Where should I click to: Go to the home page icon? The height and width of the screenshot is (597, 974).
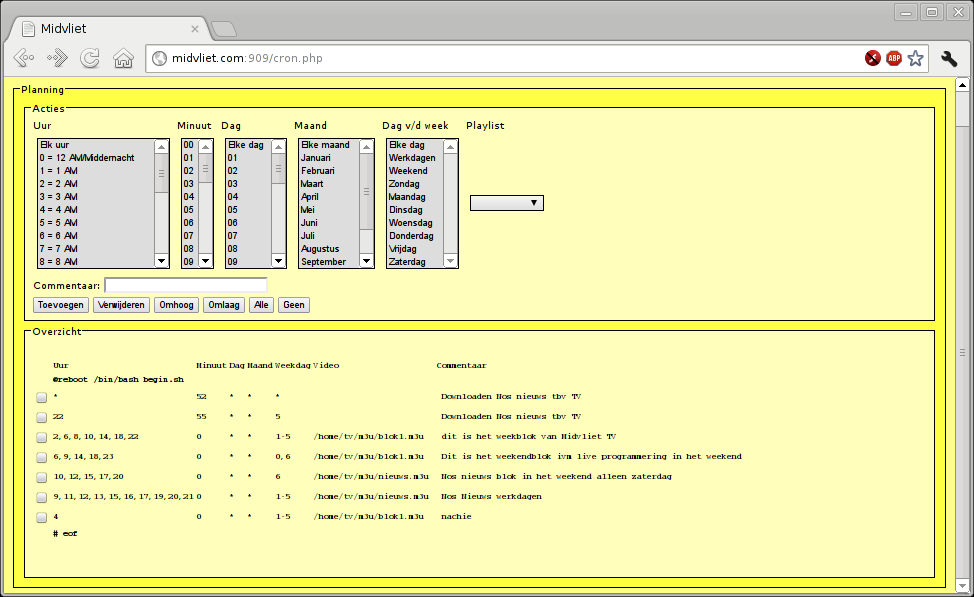coord(123,58)
